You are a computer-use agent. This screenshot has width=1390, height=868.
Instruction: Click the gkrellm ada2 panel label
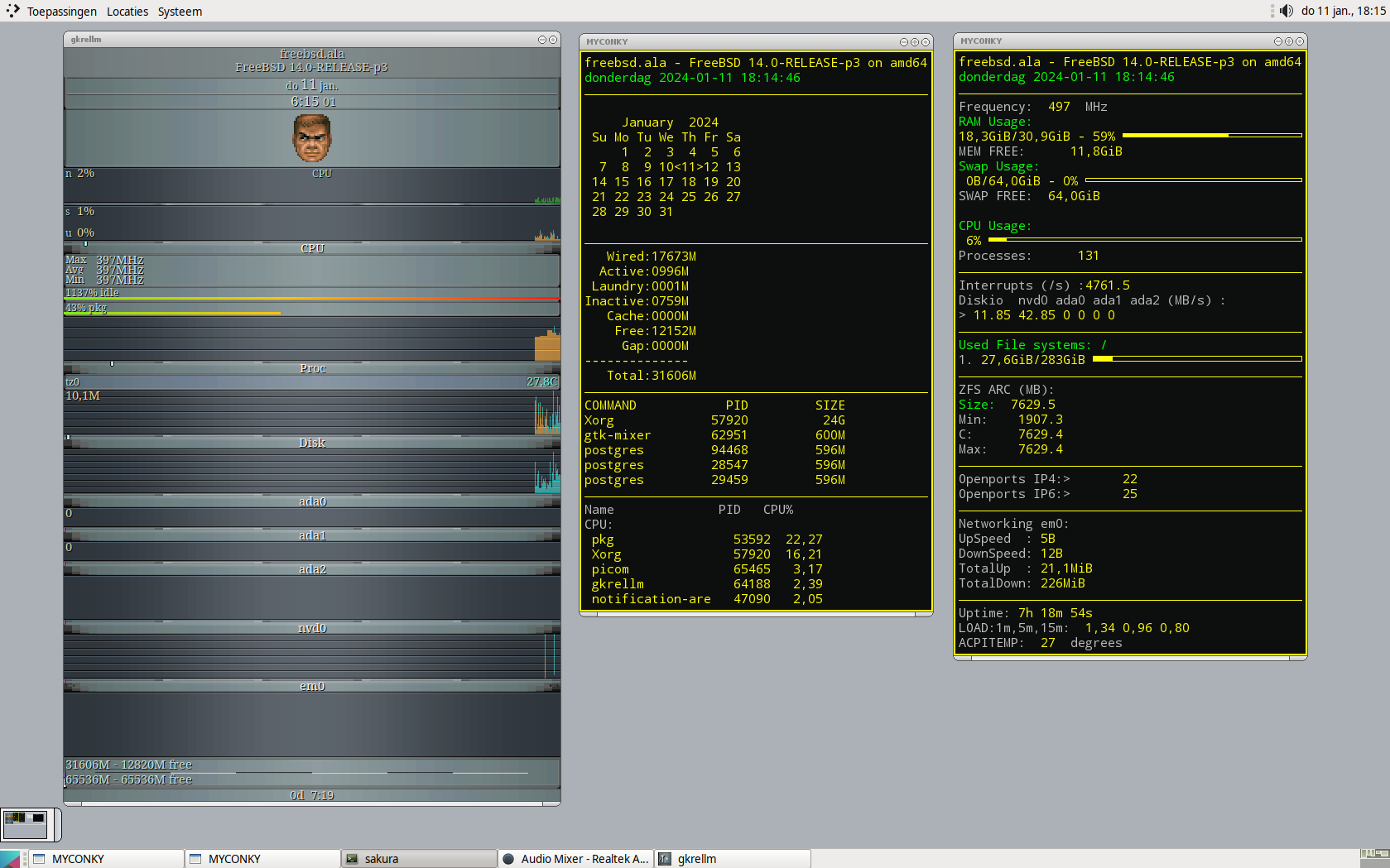click(312, 569)
